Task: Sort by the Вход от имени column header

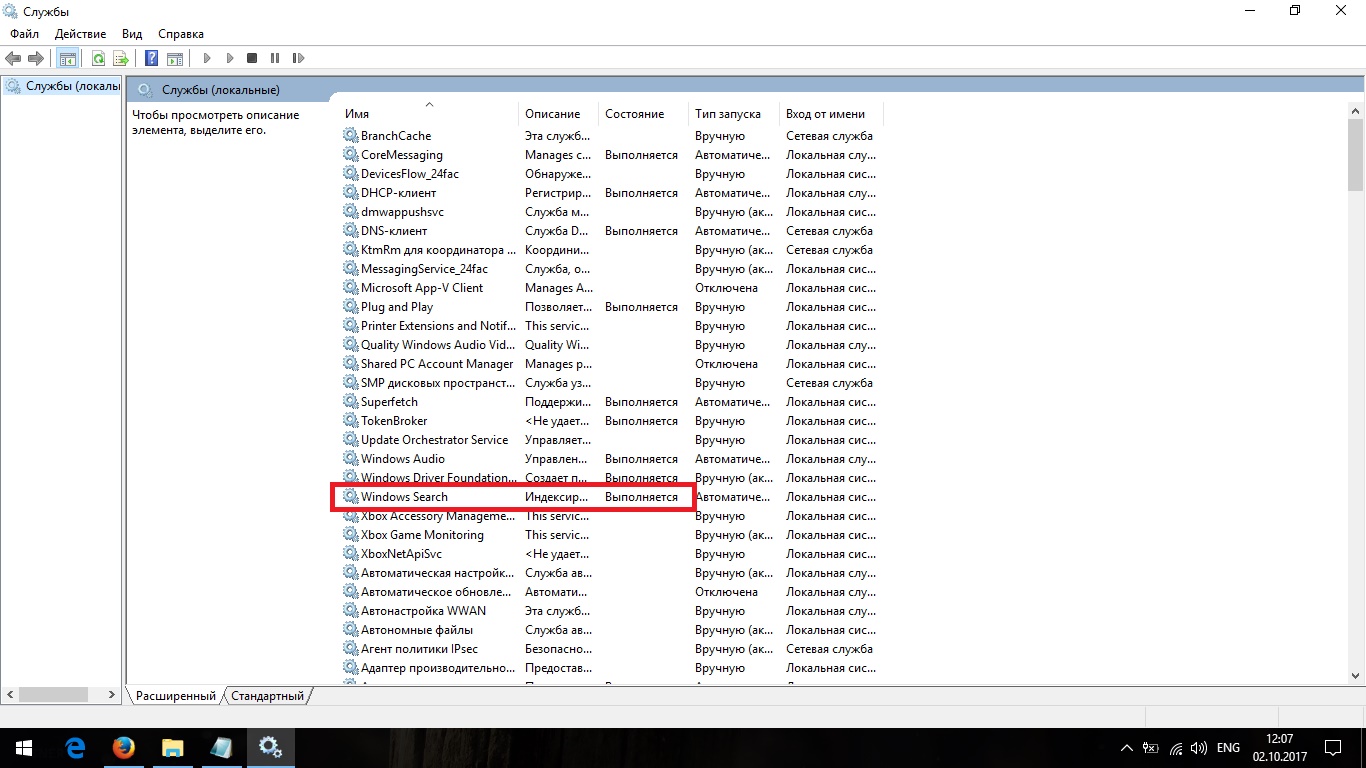Action: (x=830, y=114)
